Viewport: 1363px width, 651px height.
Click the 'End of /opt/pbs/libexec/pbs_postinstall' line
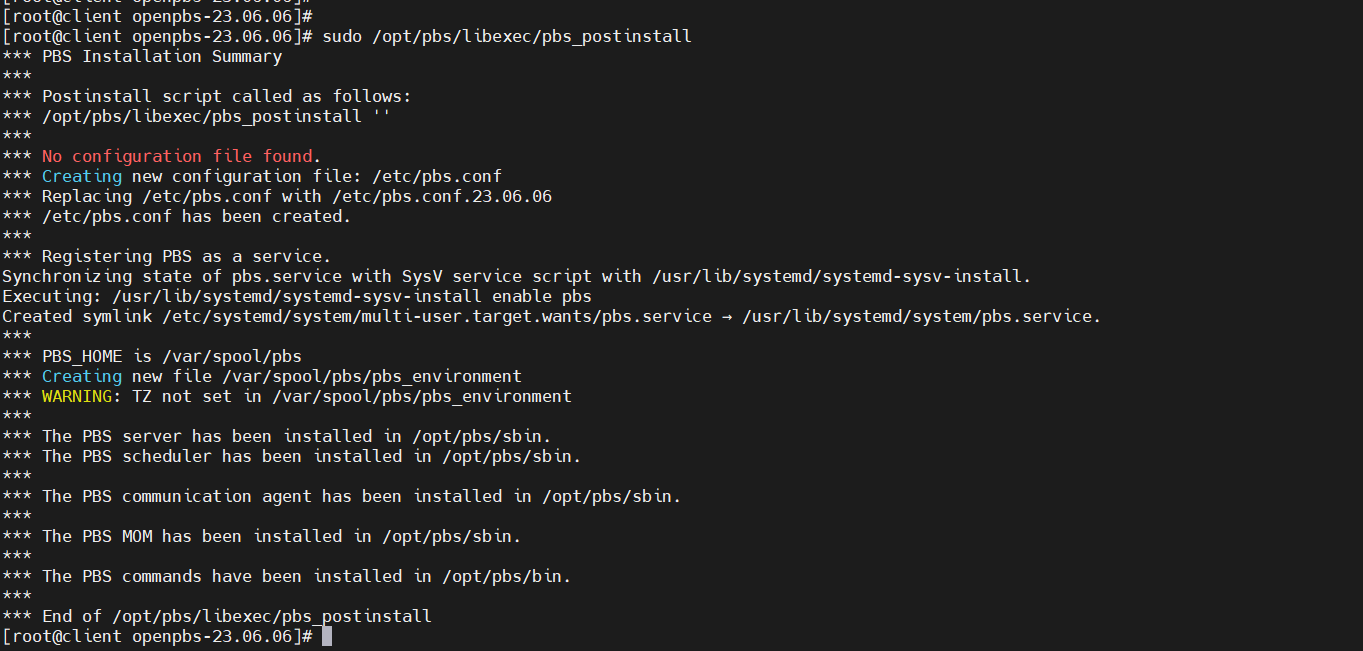(217, 616)
